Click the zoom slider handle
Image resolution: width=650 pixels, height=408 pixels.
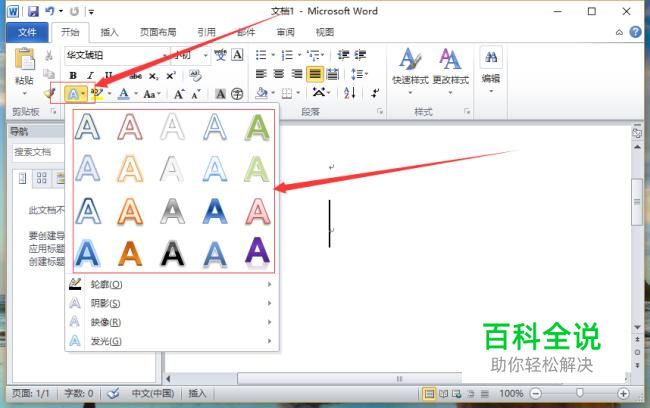[x=580, y=393]
